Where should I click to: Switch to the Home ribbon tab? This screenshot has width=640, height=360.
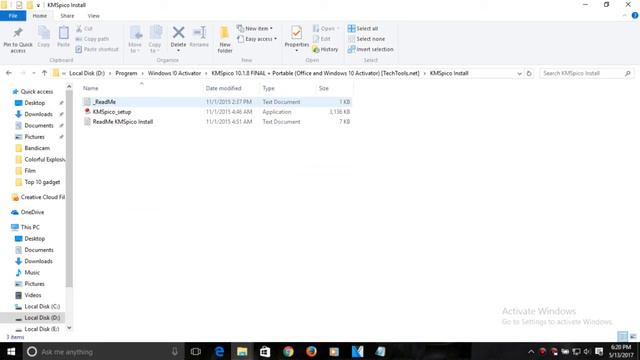(40, 16)
